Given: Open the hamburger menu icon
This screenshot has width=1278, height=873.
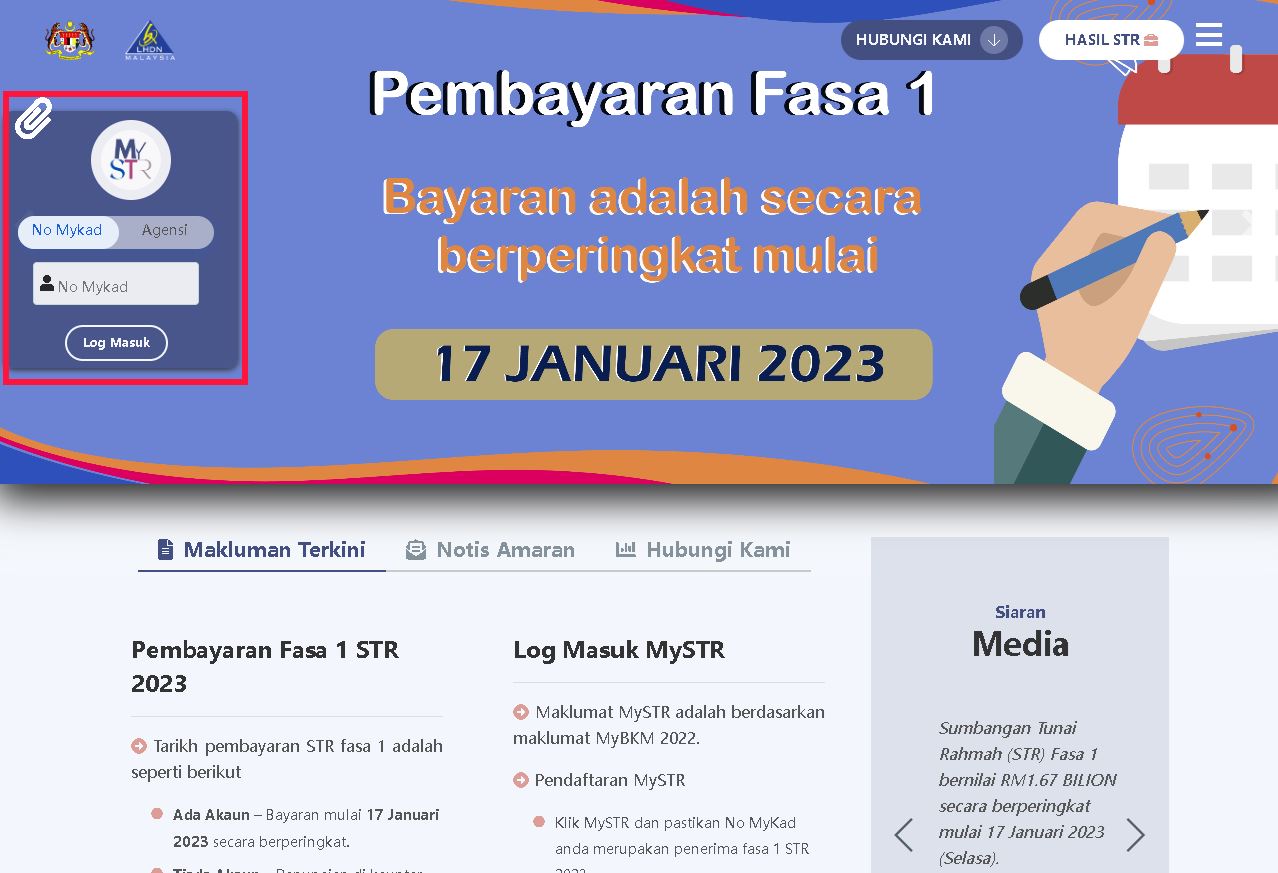Looking at the screenshot, I should (1209, 36).
